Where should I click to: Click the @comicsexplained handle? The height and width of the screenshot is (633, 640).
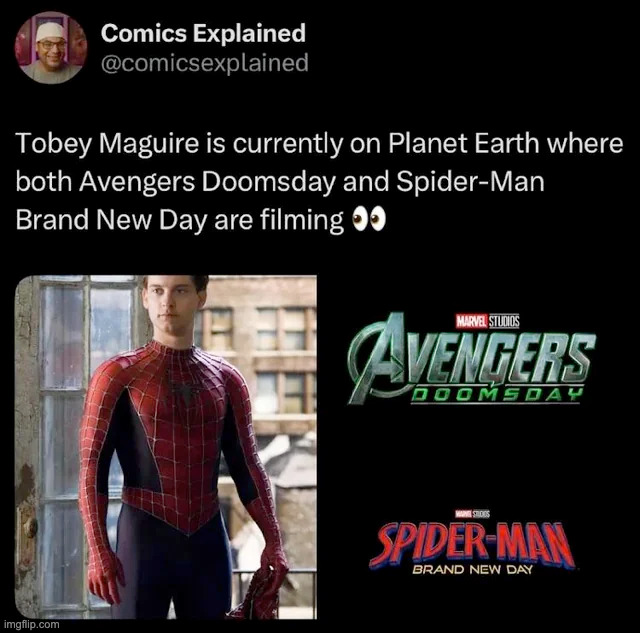pyautogui.click(x=205, y=63)
